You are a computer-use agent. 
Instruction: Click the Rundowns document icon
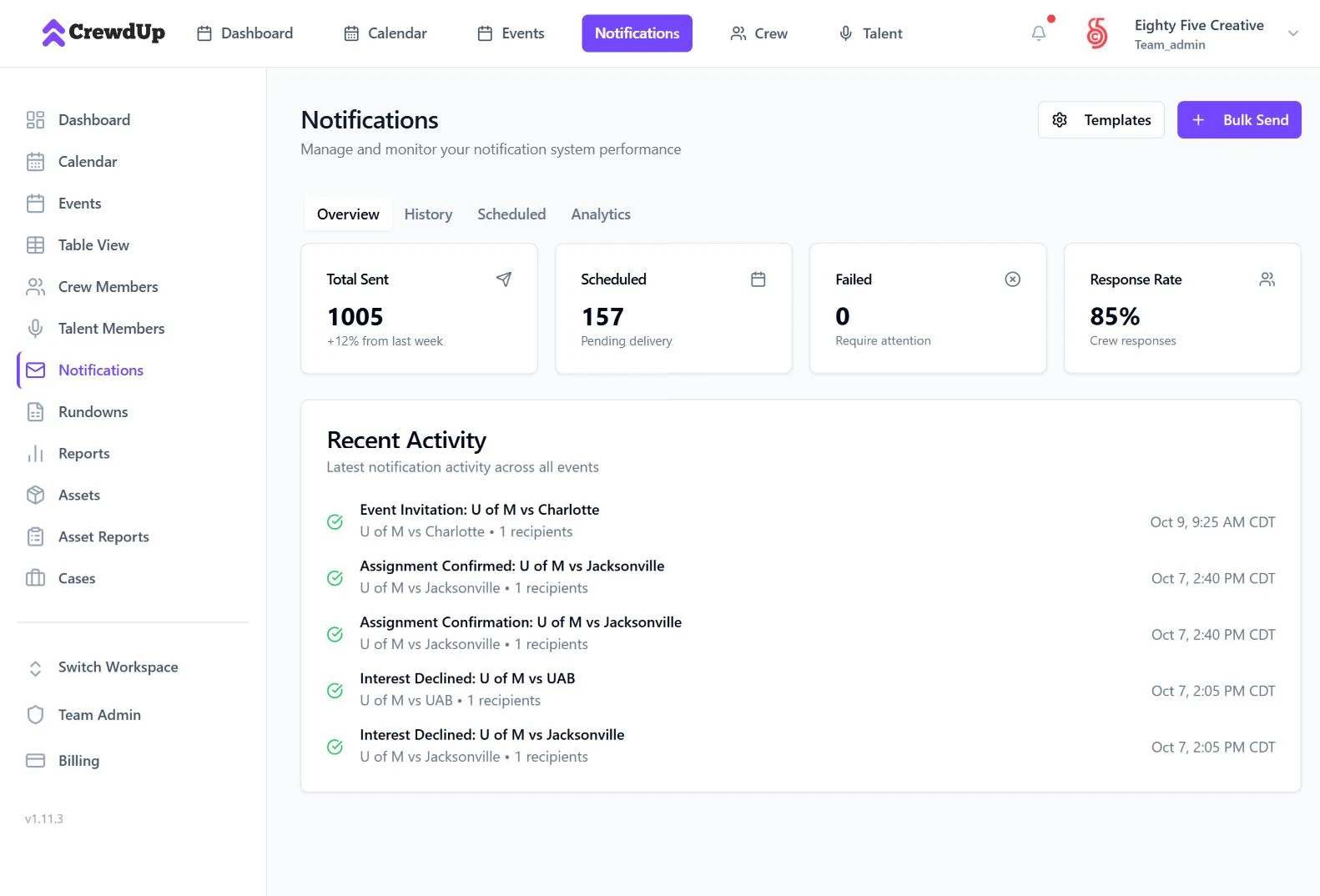[x=35, y=412]
